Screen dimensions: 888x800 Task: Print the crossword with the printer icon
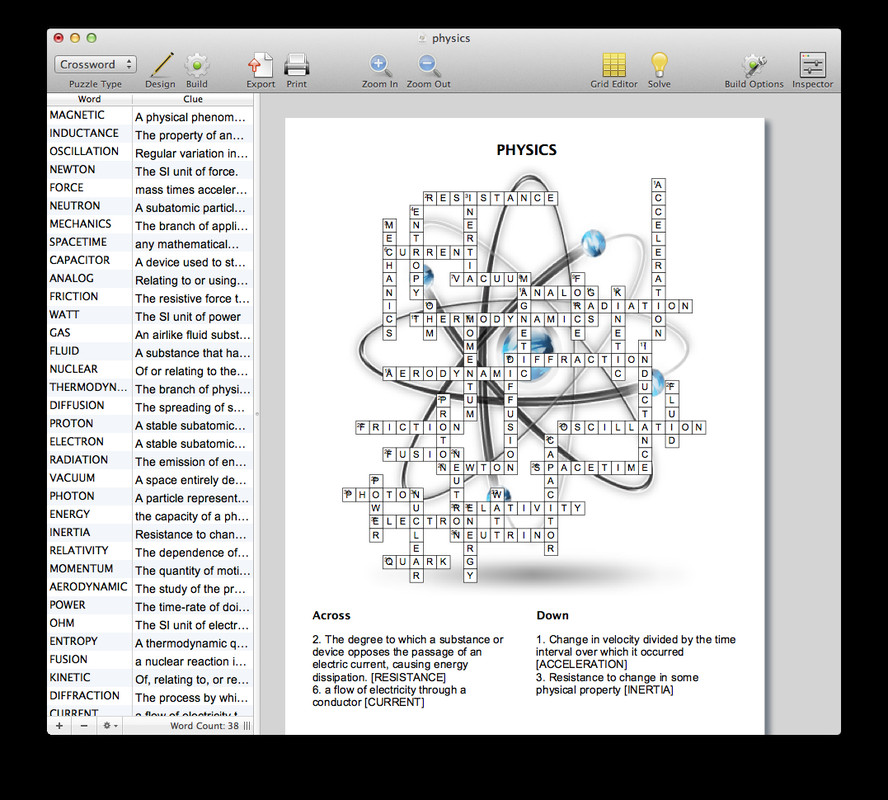(x=296, y=70)
